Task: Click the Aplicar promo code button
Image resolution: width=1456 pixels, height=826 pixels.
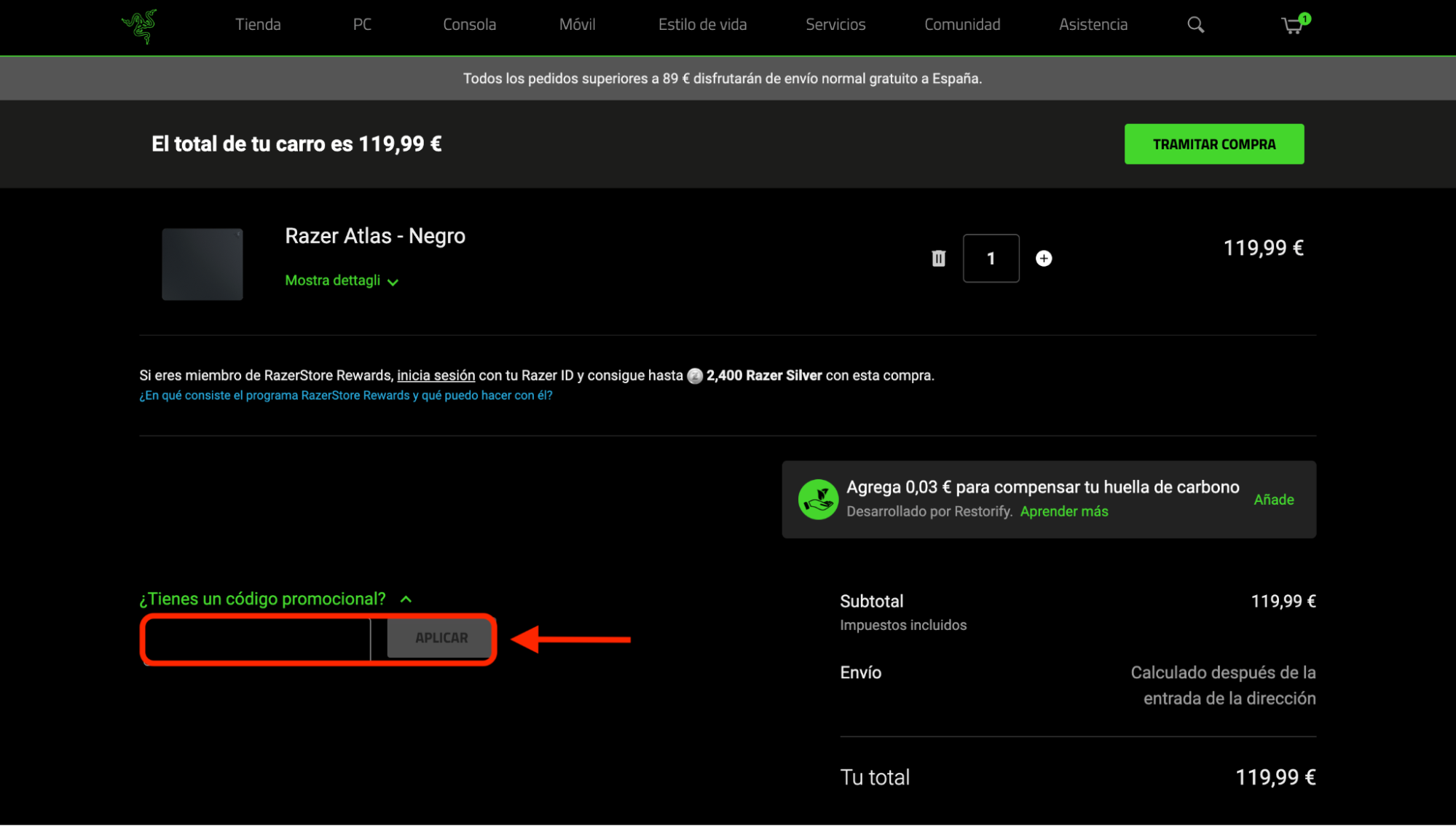Action: pyautogui.click(x=441, y=638)
